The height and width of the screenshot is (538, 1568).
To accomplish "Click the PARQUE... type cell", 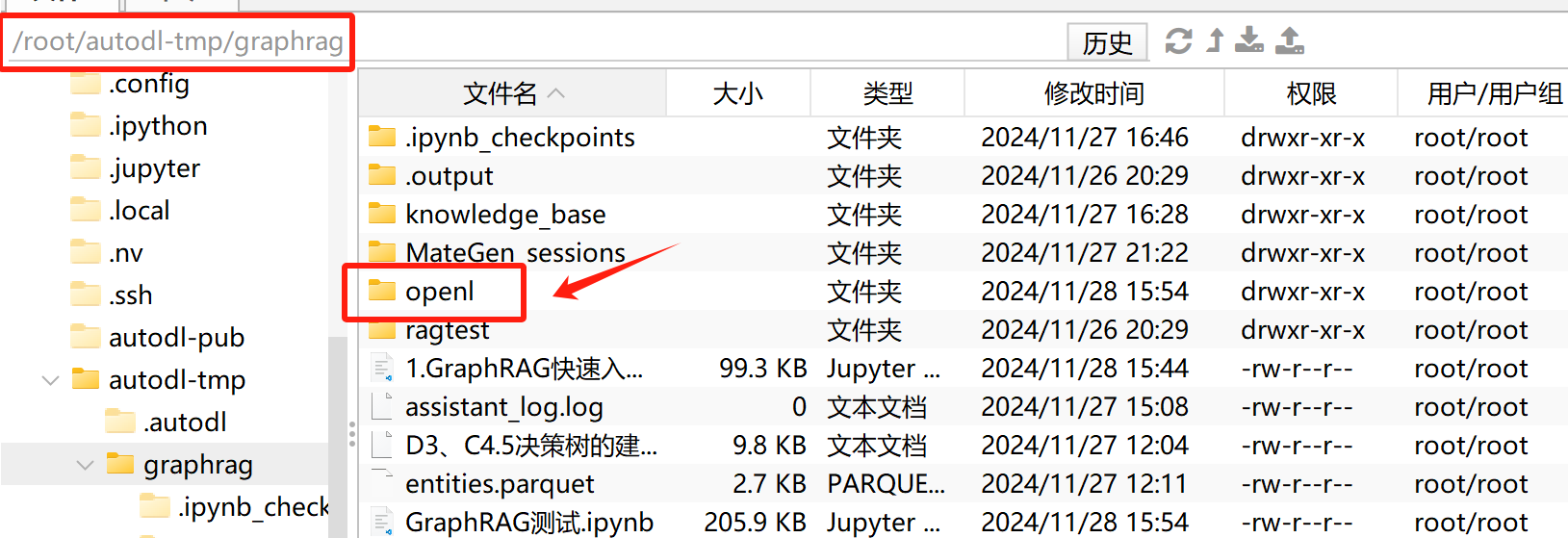I will point(886,484).
